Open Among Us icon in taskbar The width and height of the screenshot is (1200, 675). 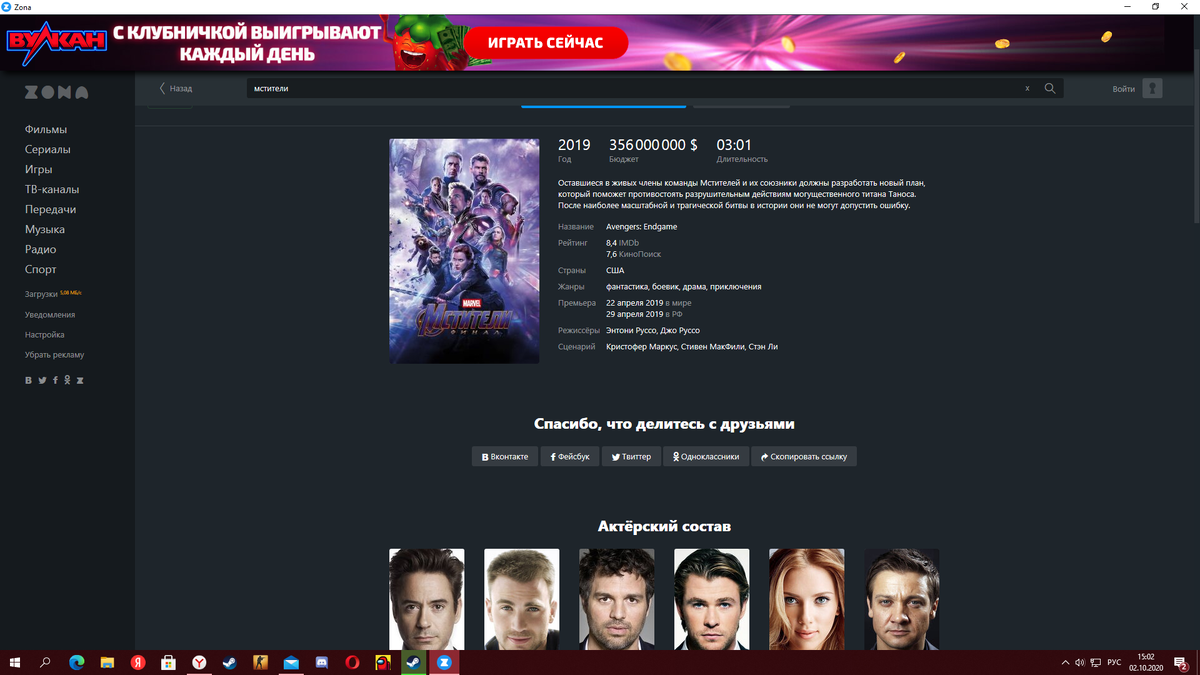click(x=383, y=662)
